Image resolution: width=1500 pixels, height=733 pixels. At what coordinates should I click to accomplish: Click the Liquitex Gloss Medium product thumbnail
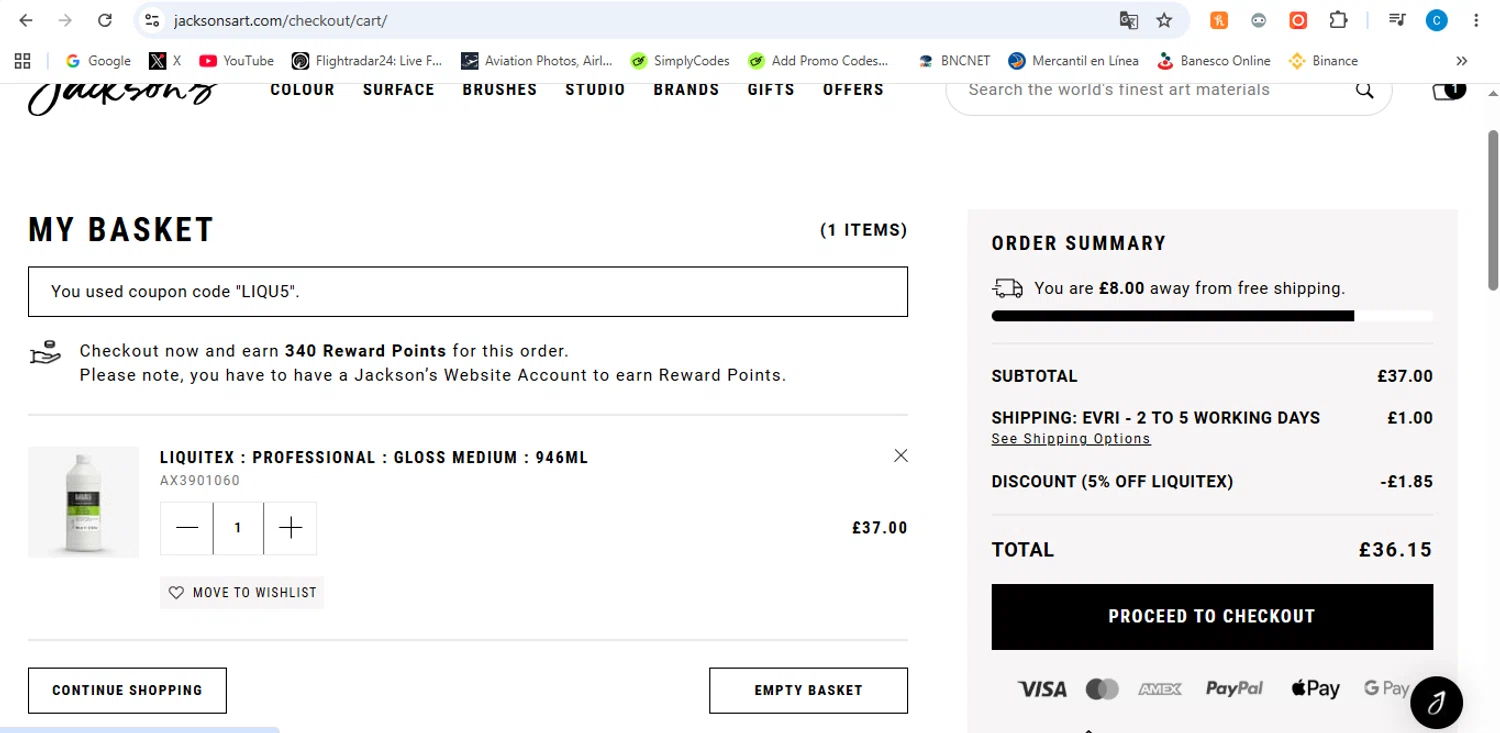pos(83,502)
